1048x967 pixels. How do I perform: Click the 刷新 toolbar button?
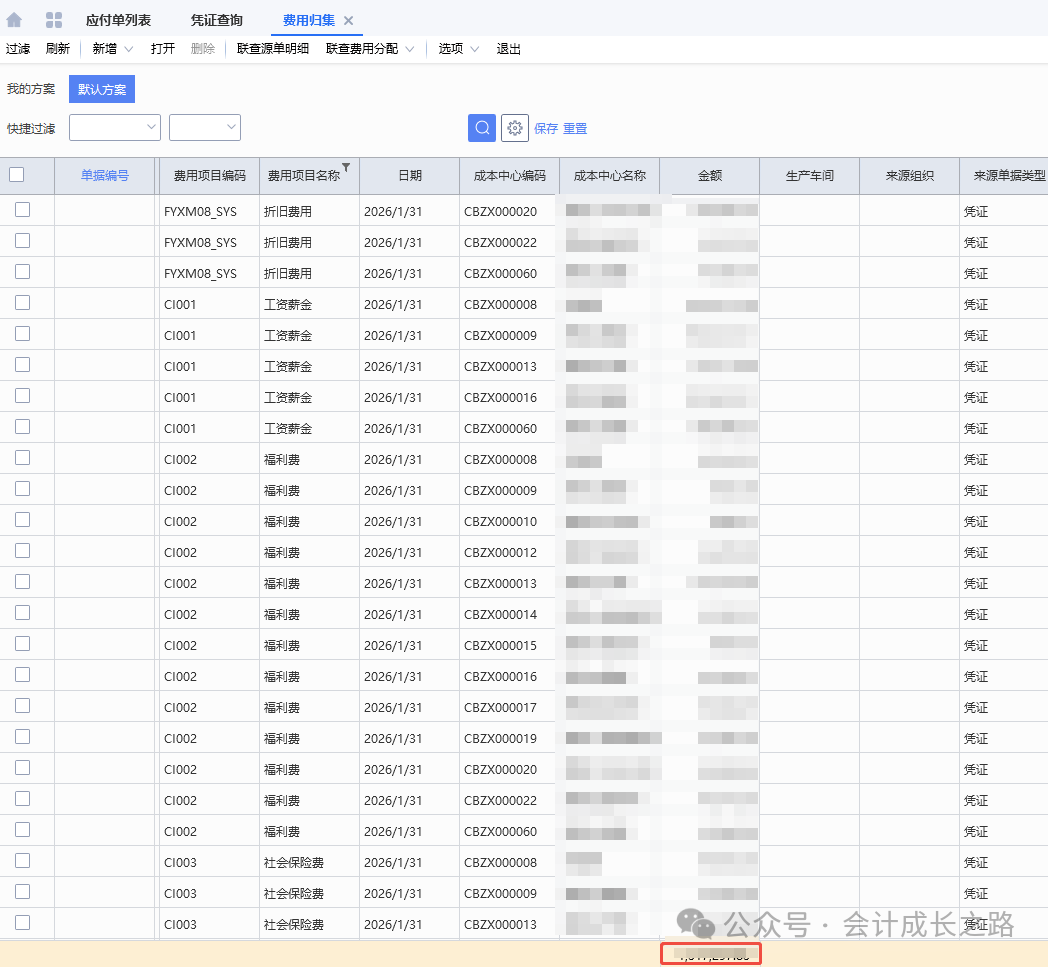(x=58, y=49)
